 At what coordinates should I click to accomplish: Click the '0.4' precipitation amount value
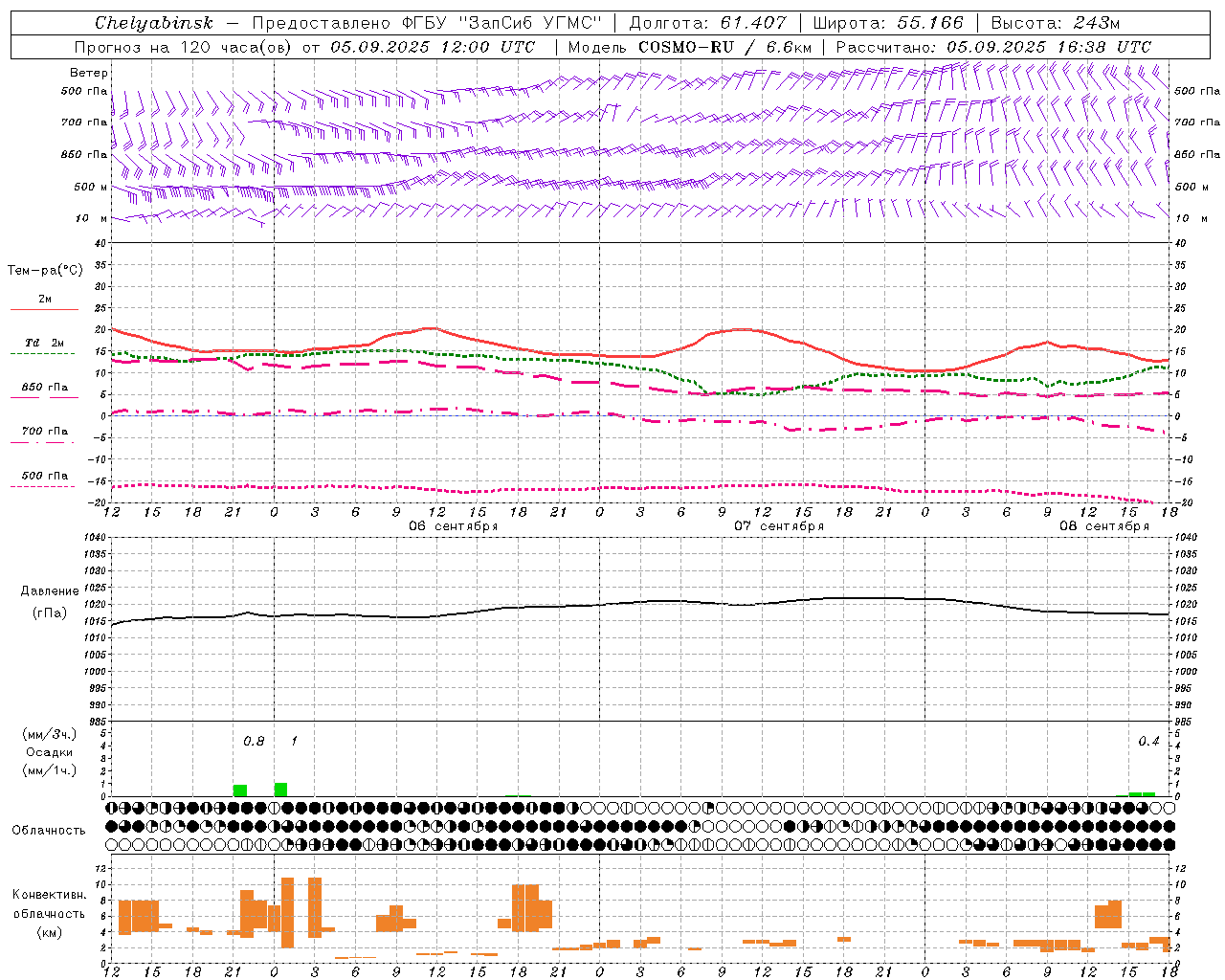coord(1148,742)
